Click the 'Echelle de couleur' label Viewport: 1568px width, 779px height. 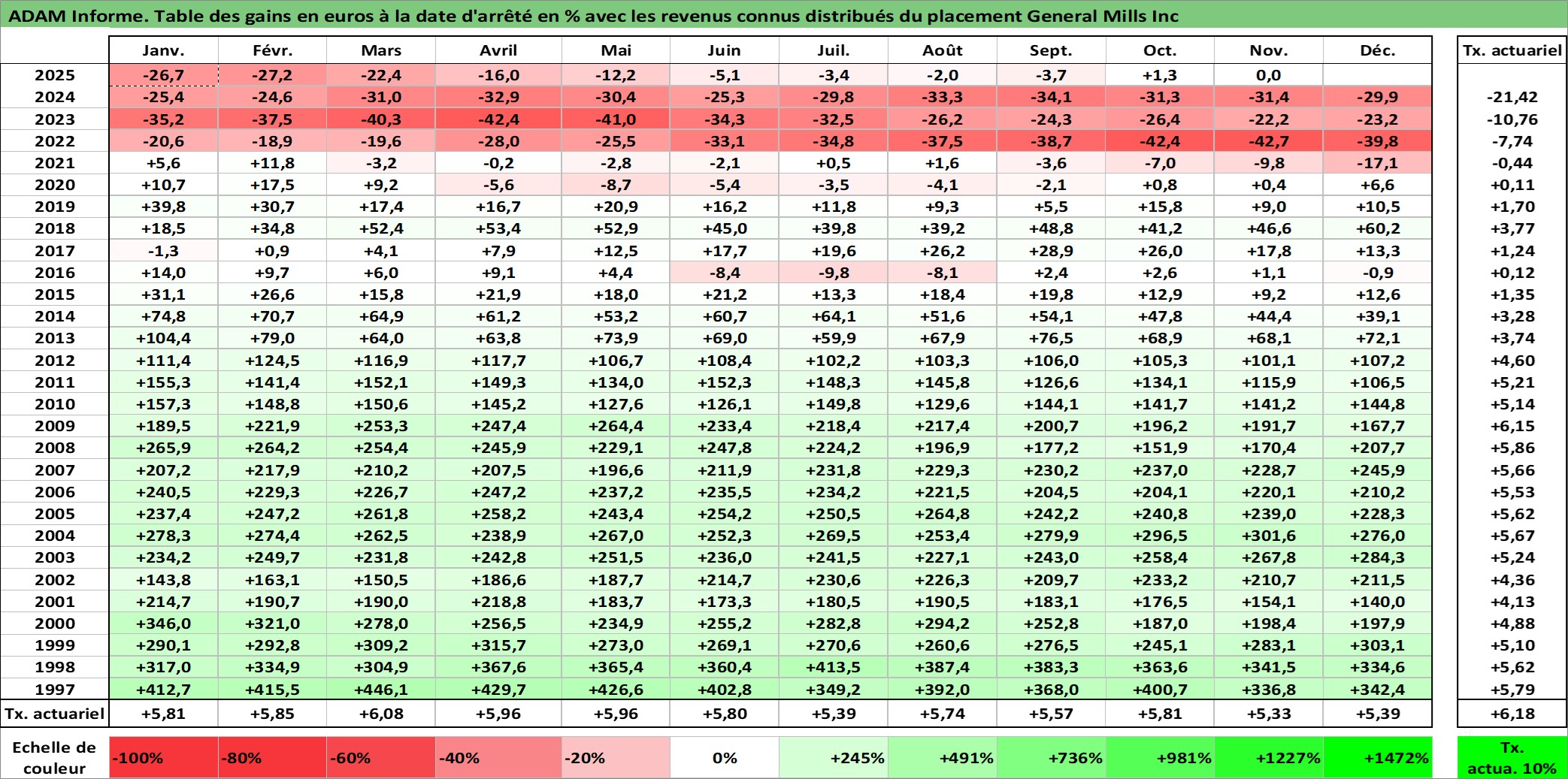[x=54, y=757]
